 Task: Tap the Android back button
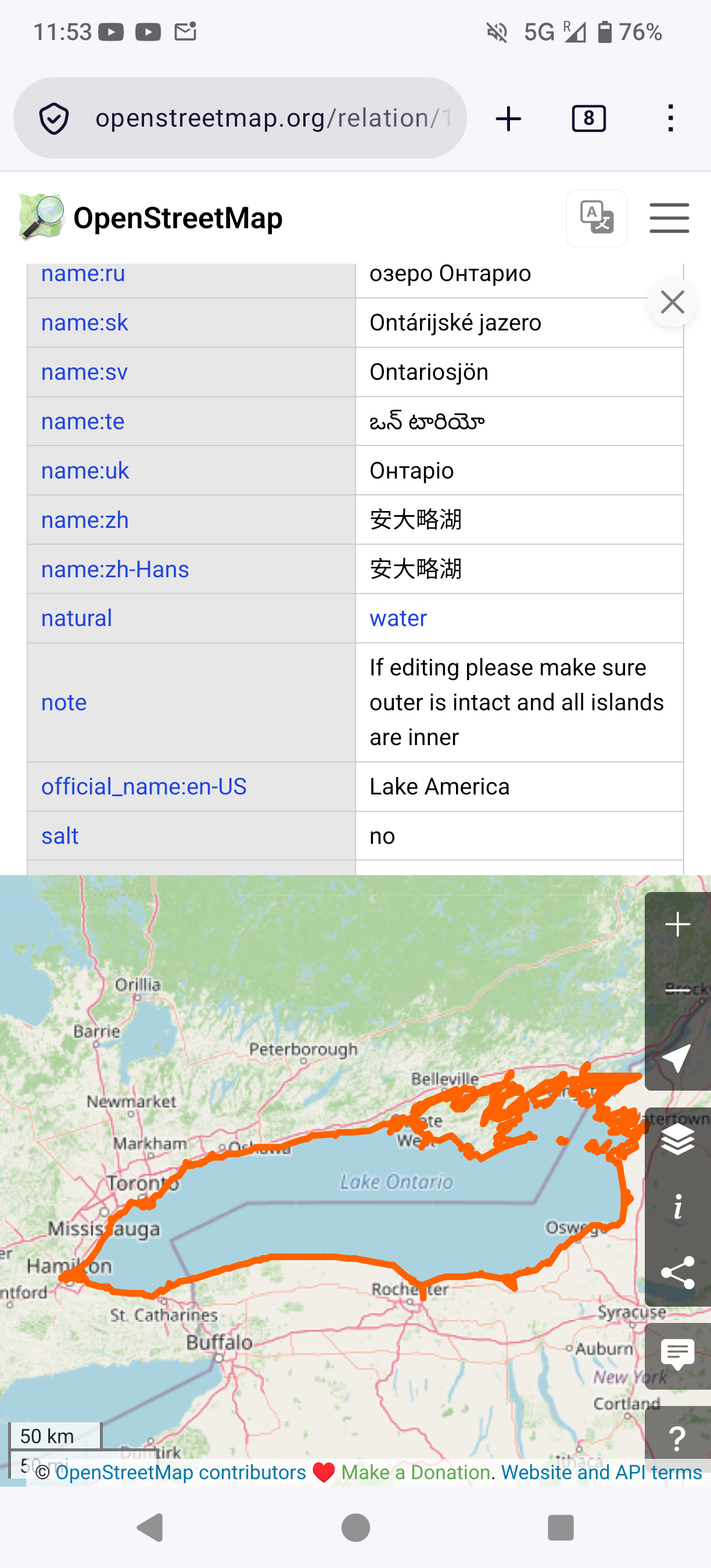pos(151,1527)
